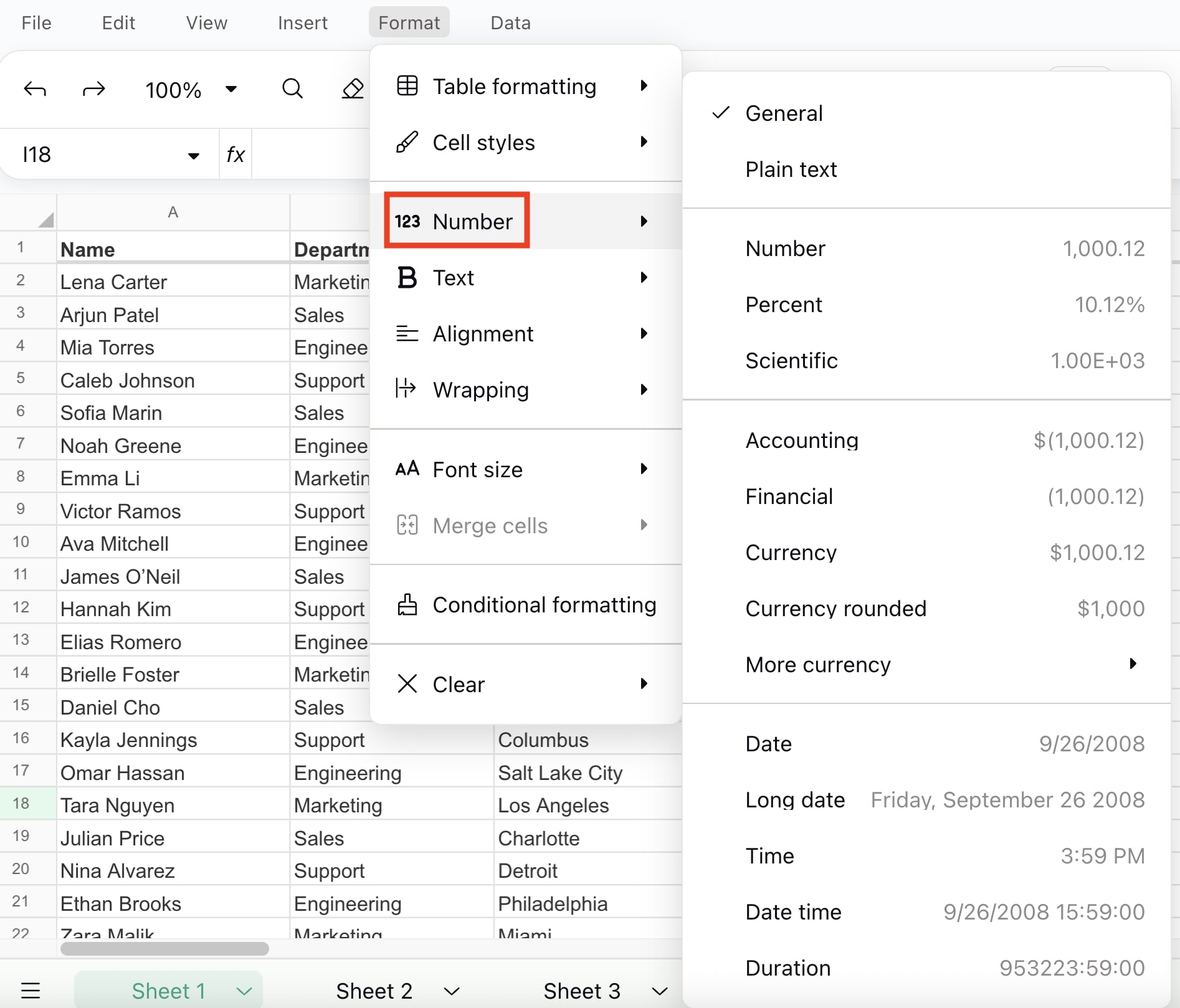Expand the More currency submenu
Image resolution: width=1180 pixels, height=1008 pixels.
pos(818,664)
